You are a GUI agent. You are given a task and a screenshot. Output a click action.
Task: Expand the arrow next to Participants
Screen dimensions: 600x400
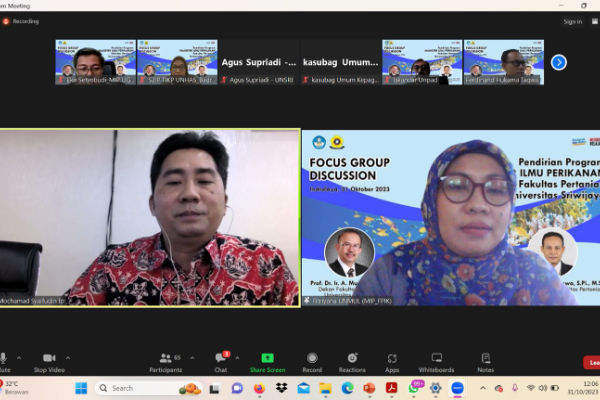192,358
